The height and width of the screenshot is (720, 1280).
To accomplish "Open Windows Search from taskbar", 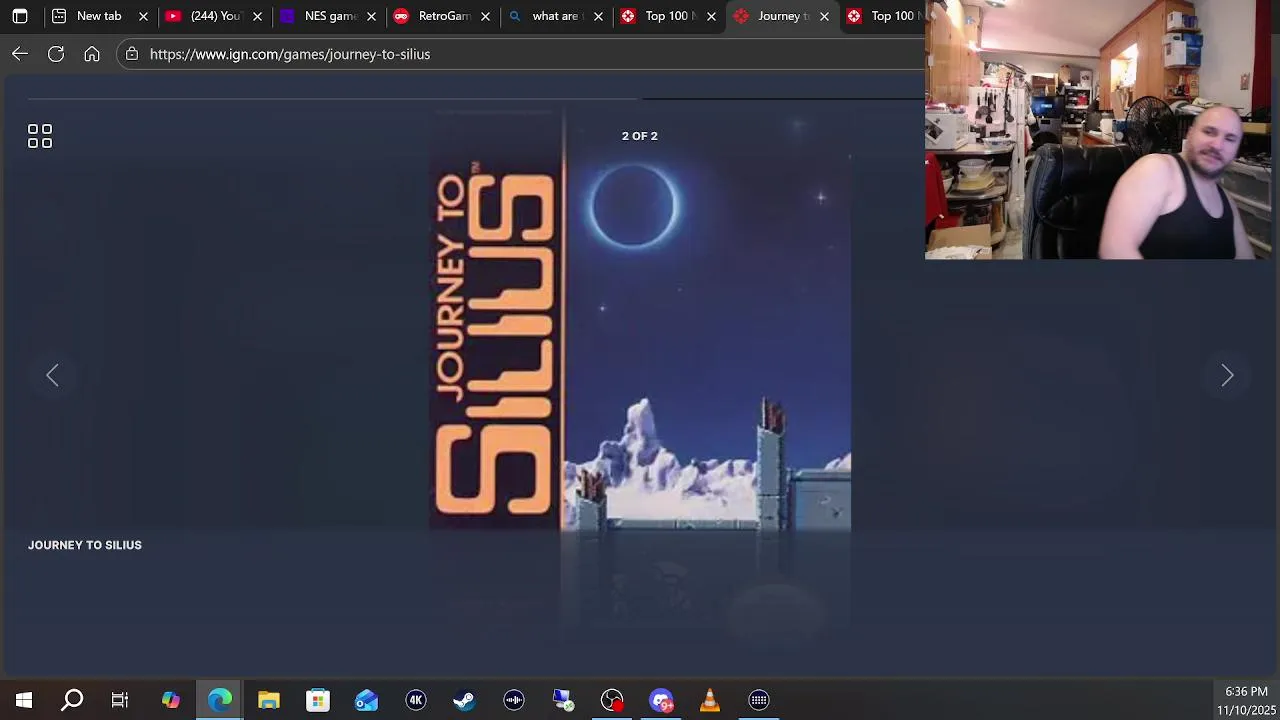I will 72,700.
